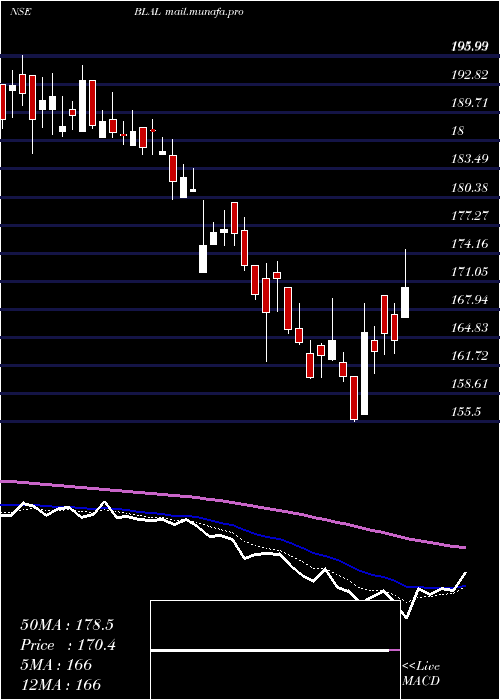Image resolution: width=500 pixels, height=700 pixels.
Task: Click the 189.71 price level label
Action: (x=470, y=103)
